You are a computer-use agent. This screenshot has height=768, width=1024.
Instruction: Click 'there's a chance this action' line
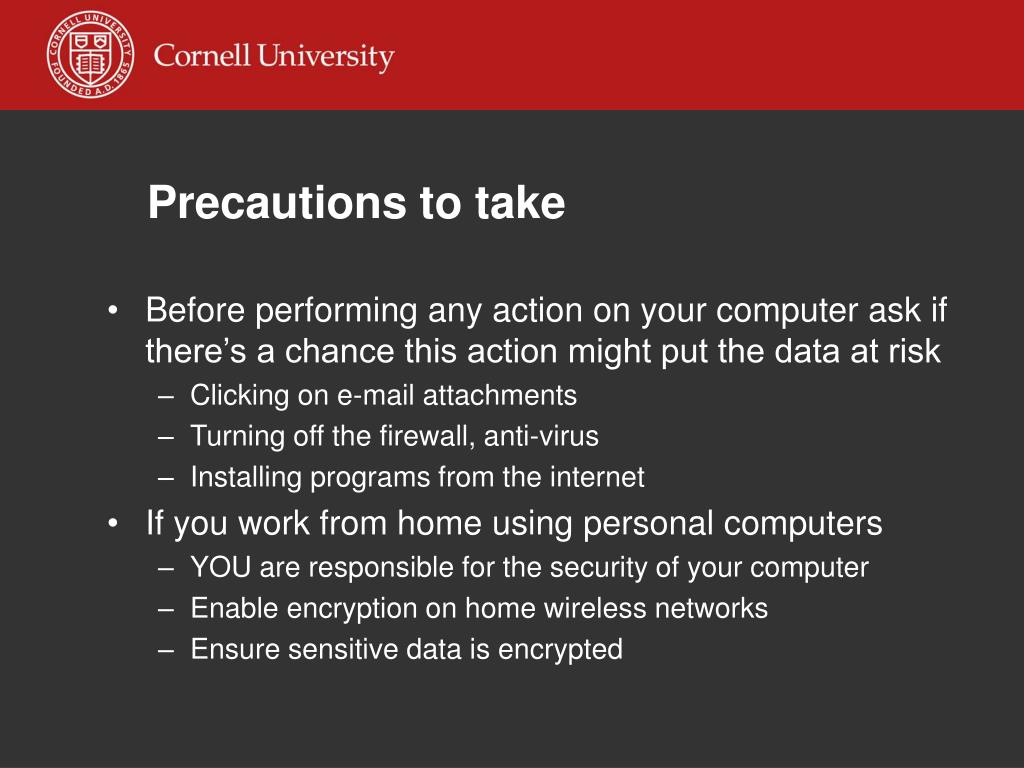[x=543, y=351]
